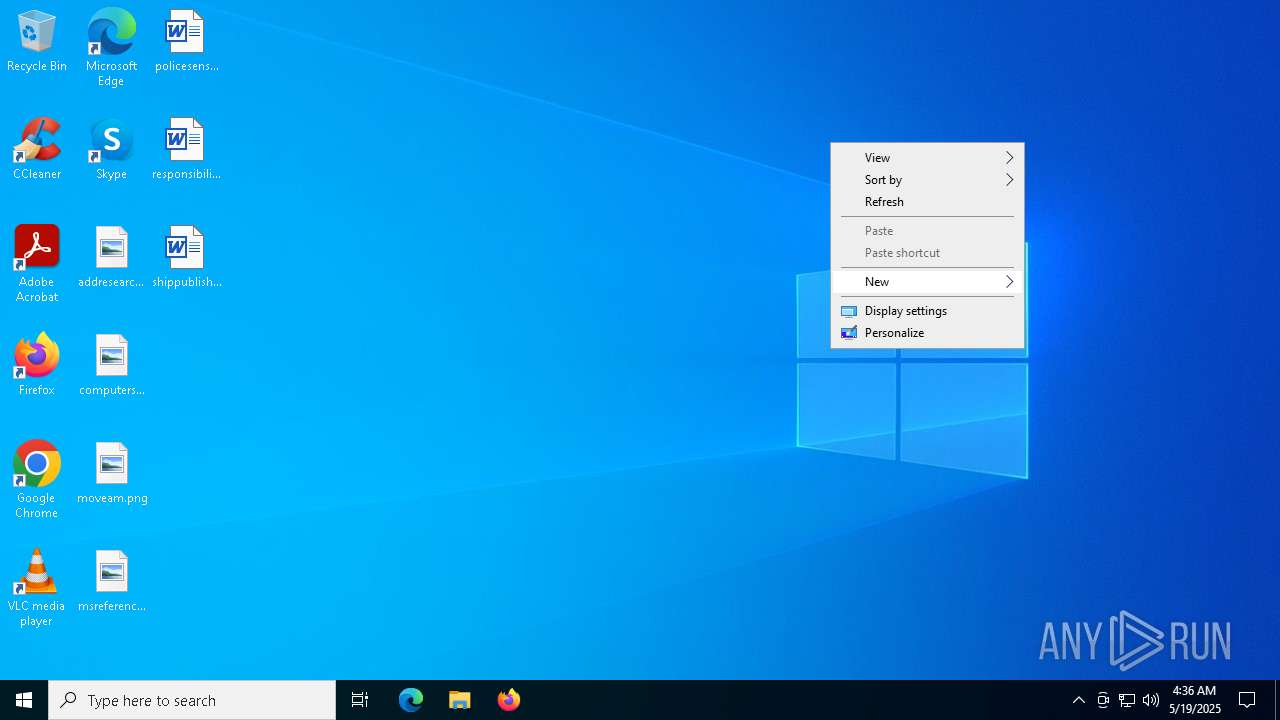This screenshot has height=720, width=1280.
Task: Click the Meet Now tray icon
Action: (1103, 700)
